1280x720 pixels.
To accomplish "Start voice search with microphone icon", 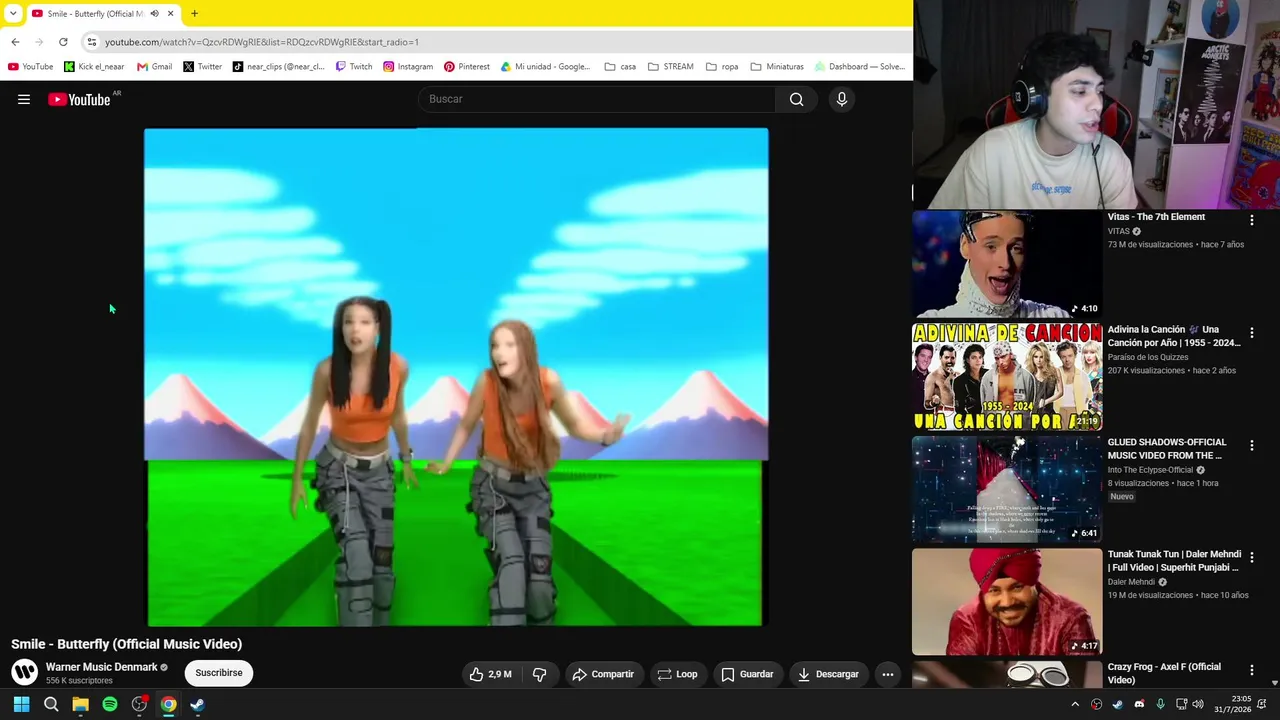I will pos(842,99).
